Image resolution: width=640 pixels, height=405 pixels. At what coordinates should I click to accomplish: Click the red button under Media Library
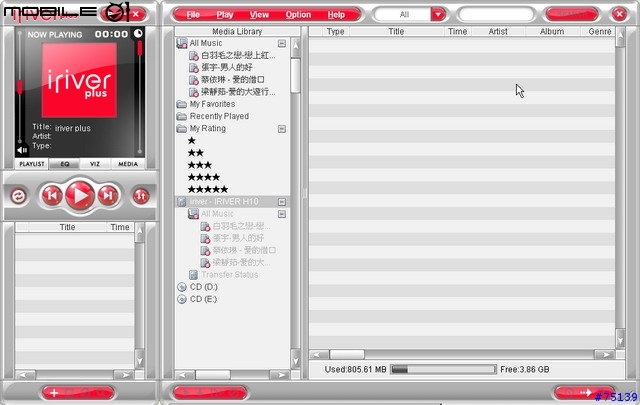[209, 393]
